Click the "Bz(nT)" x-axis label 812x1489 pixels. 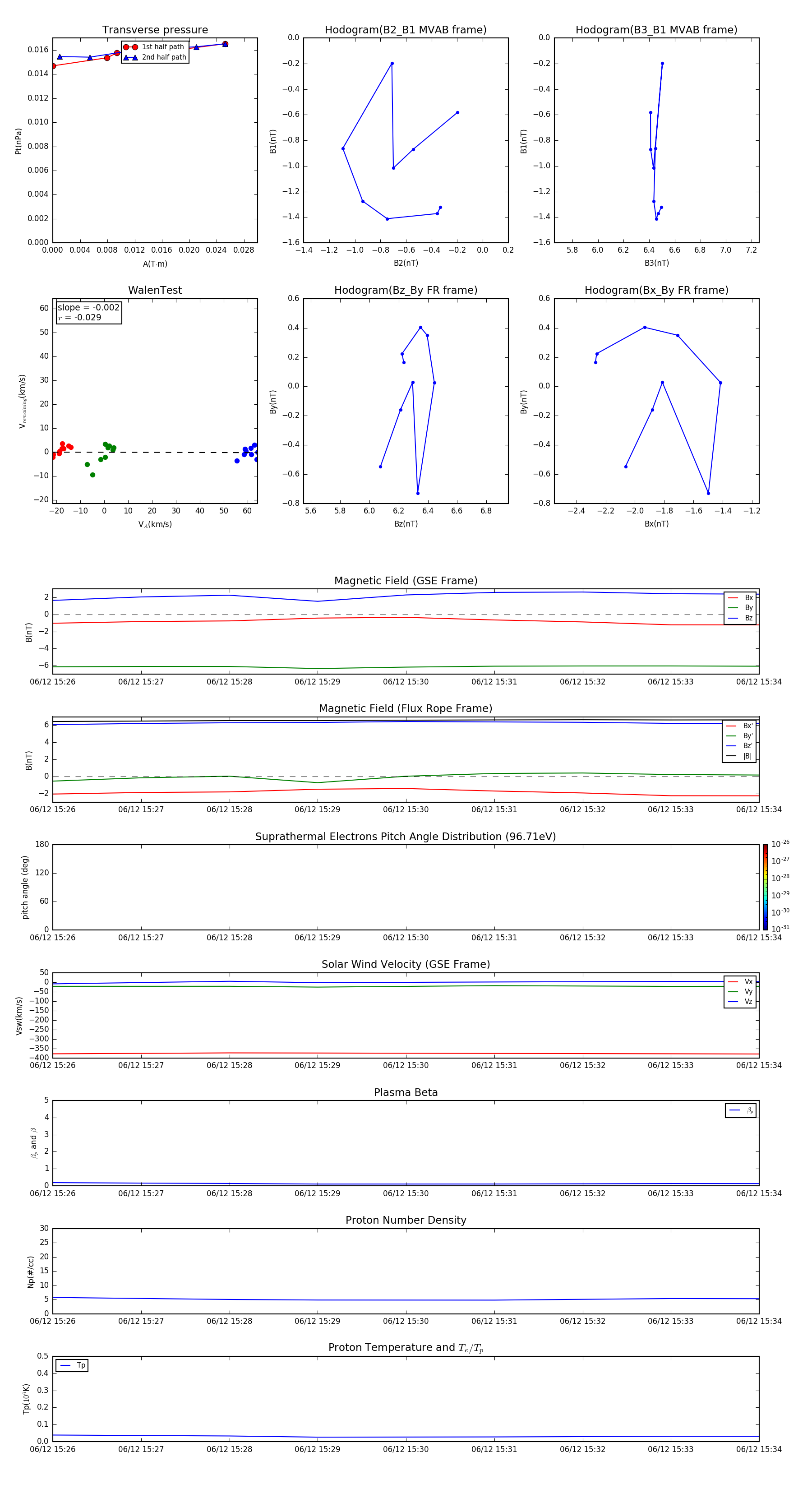pyautogui.click(x=406, y=524)
